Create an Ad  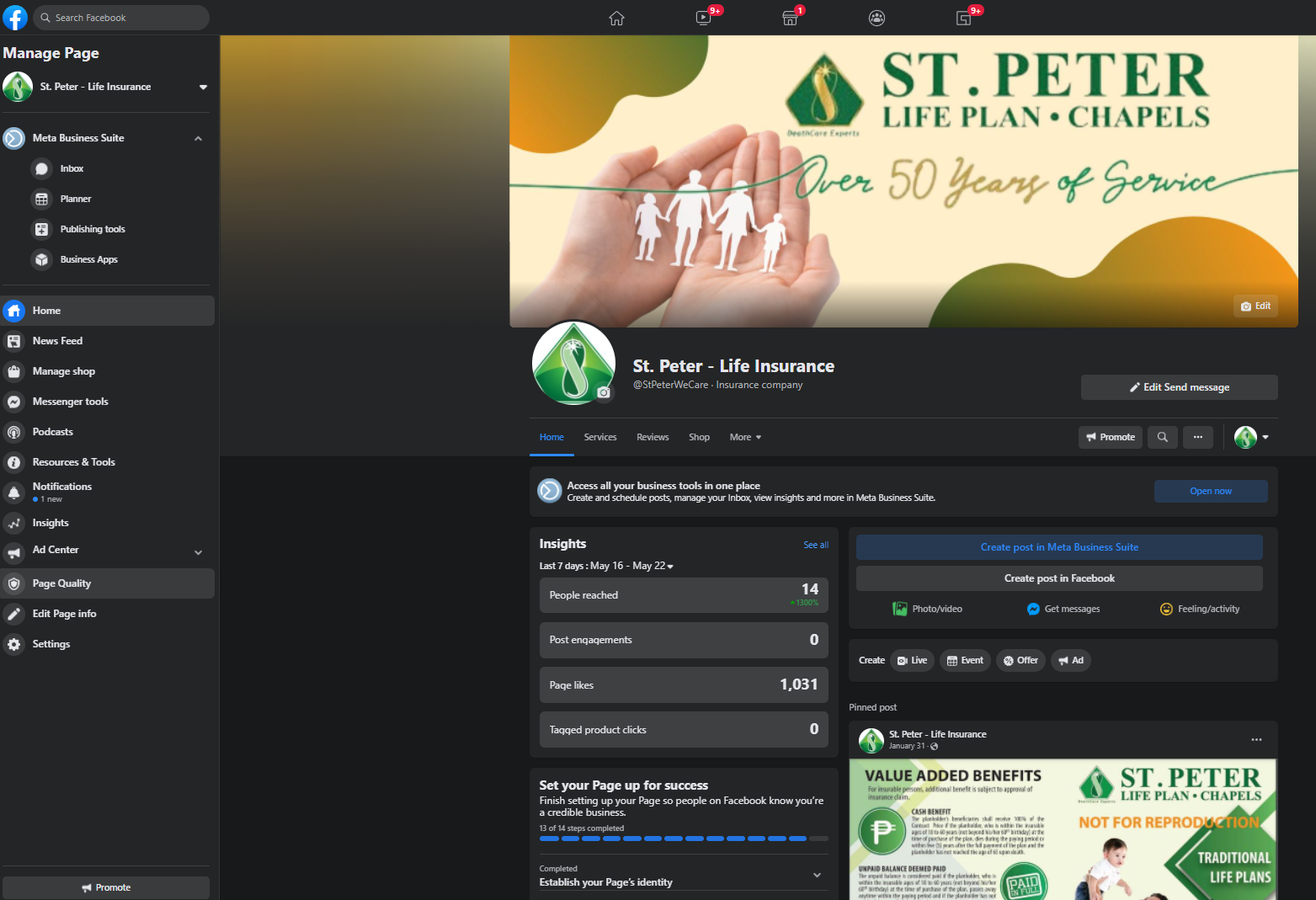click(1071, 660)
